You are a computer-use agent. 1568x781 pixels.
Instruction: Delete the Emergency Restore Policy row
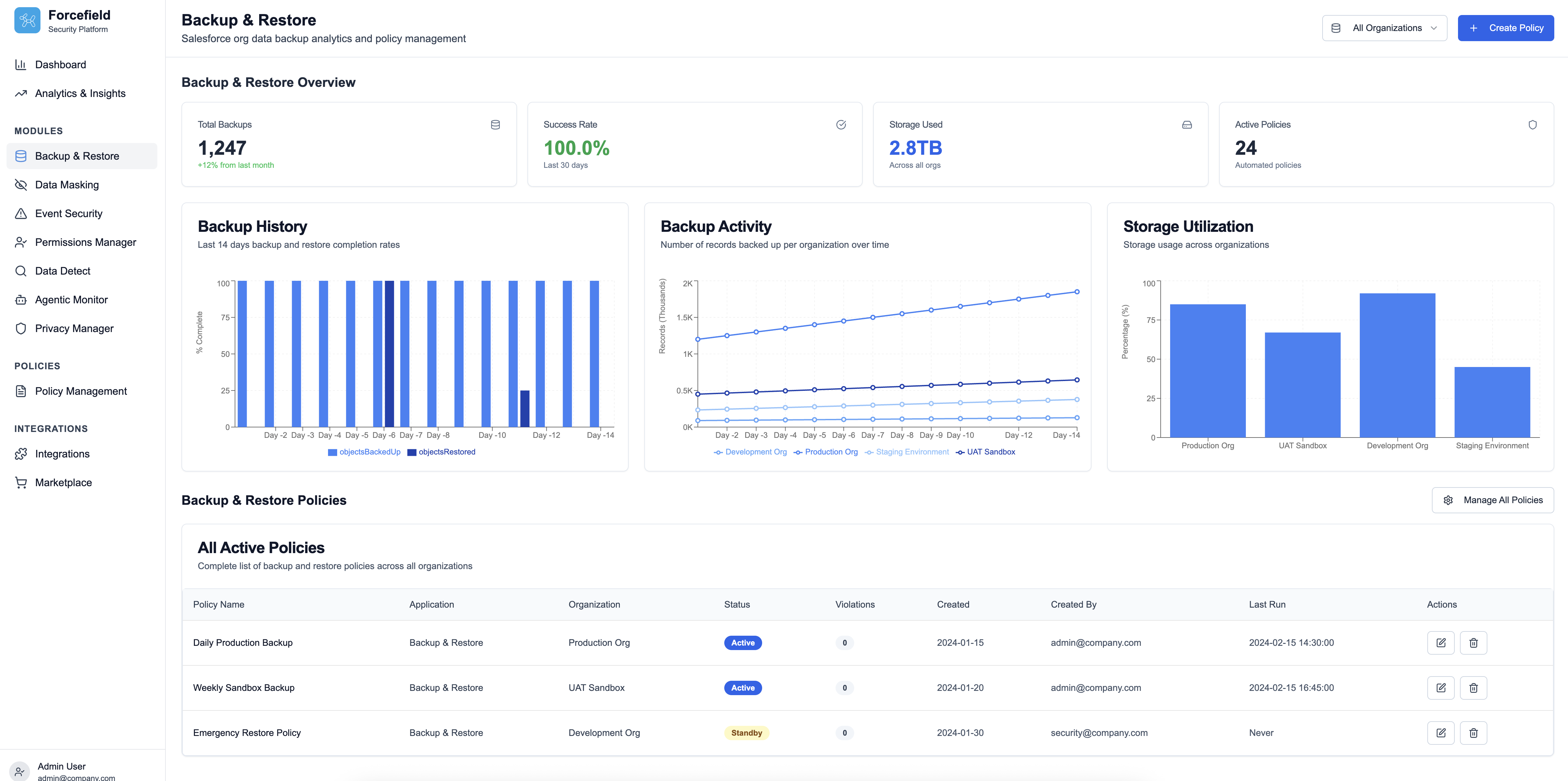coord(1473,733)
